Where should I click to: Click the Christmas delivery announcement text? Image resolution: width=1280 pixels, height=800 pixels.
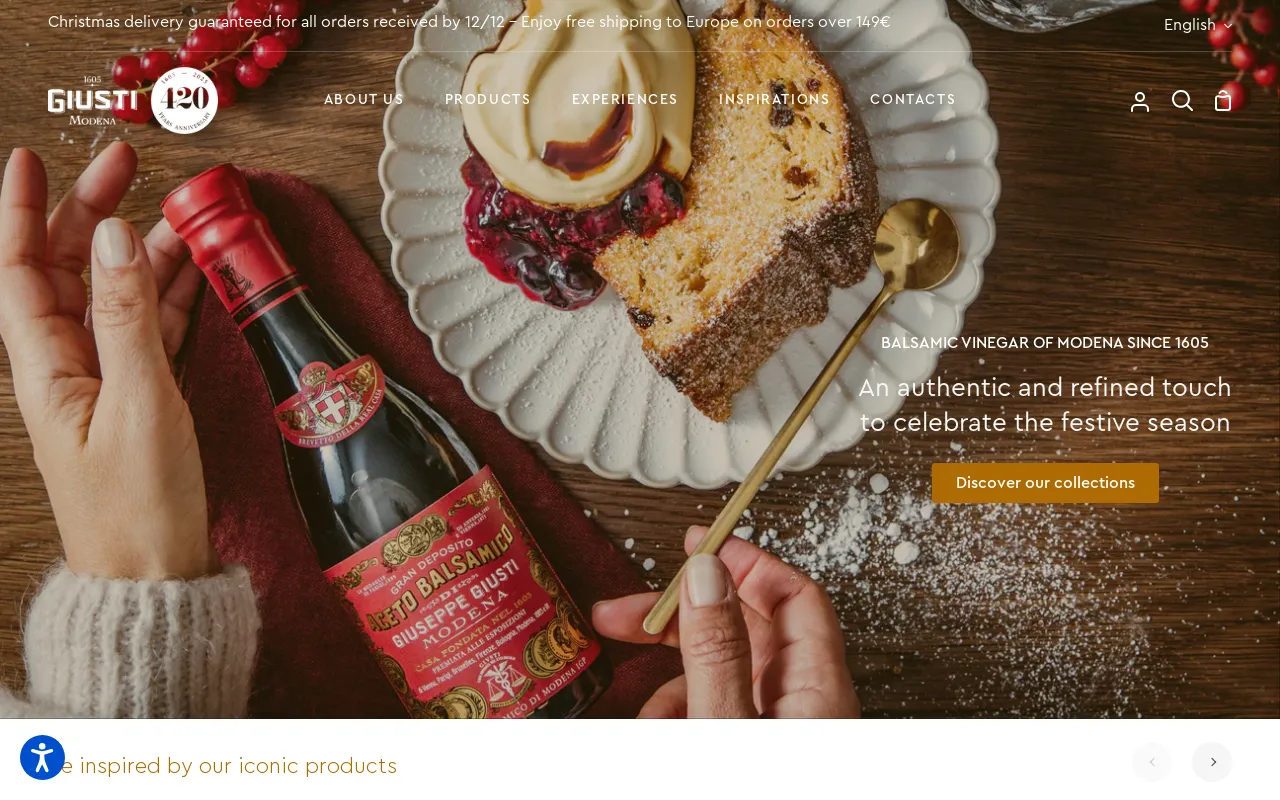469,22
